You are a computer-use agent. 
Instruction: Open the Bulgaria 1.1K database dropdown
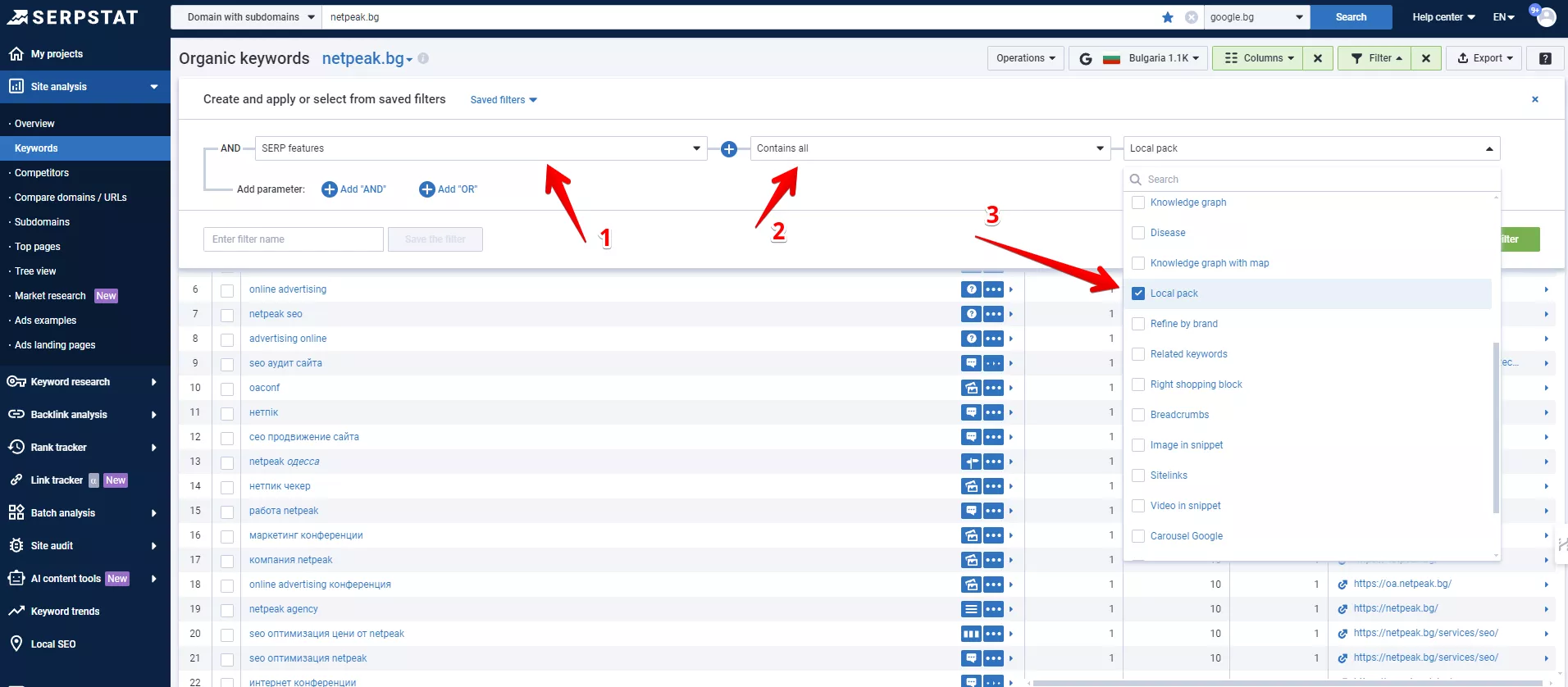click(1139, 58)
